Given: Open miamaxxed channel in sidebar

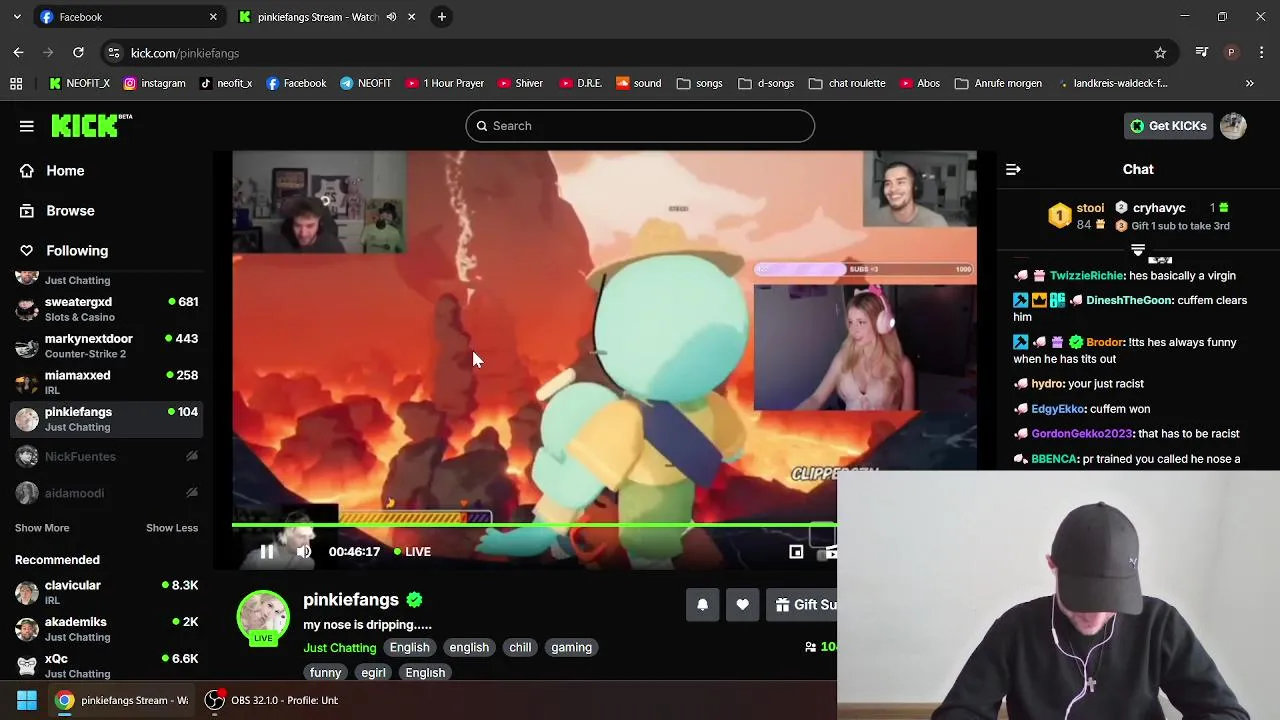Looking at the screenshot, I should 107,383.
